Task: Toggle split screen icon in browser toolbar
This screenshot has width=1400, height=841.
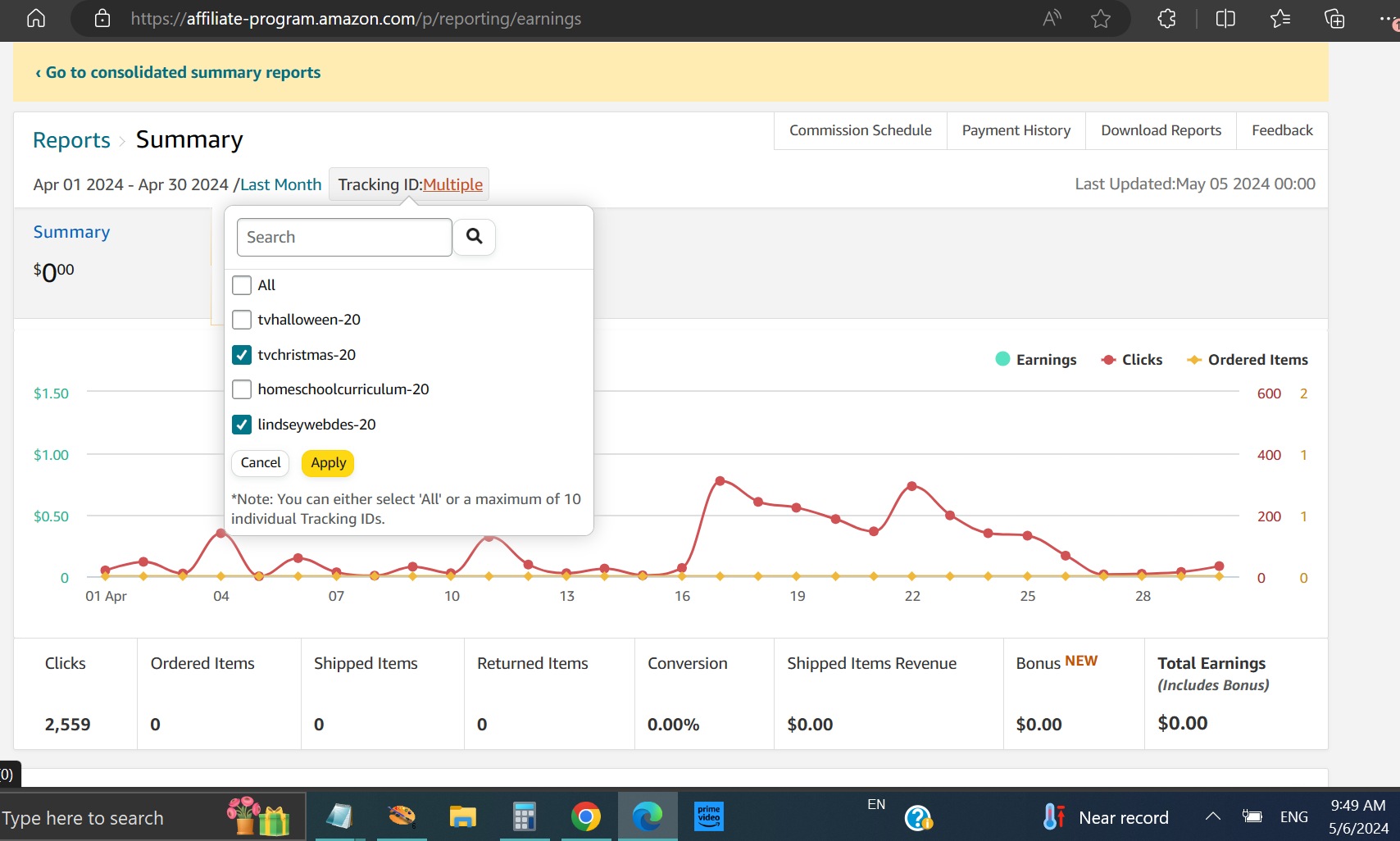Action: 1225,18
